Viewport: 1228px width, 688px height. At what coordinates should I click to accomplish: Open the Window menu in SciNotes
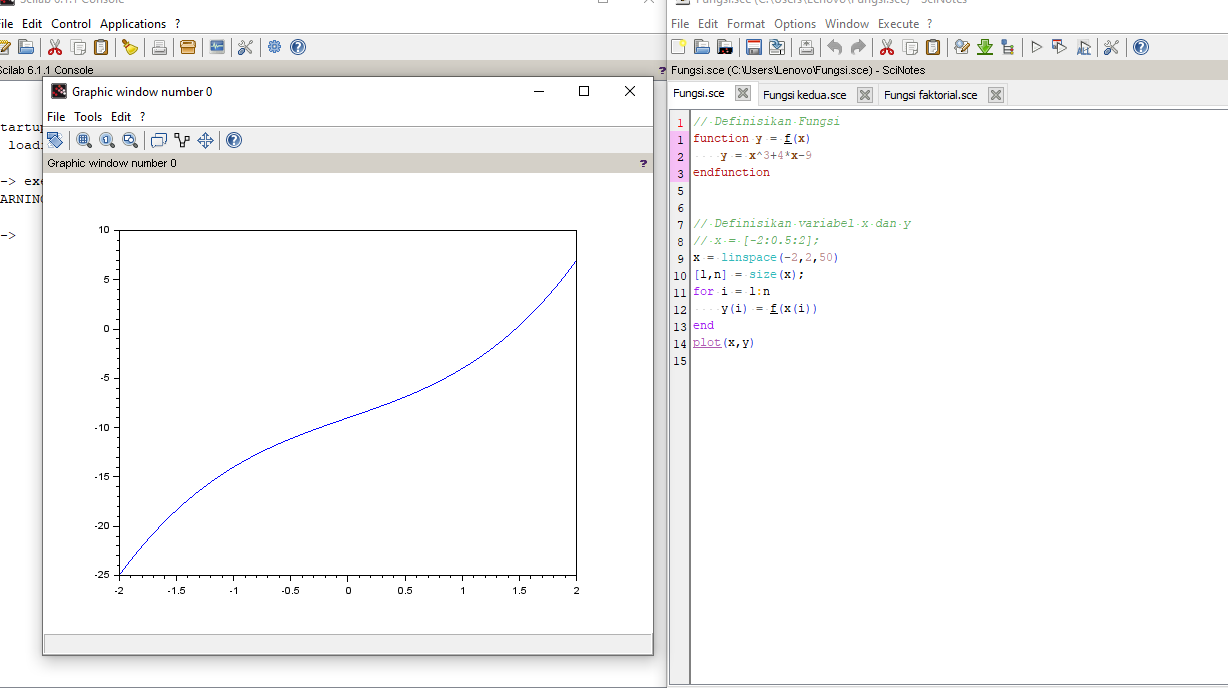(x=847, y=23)
